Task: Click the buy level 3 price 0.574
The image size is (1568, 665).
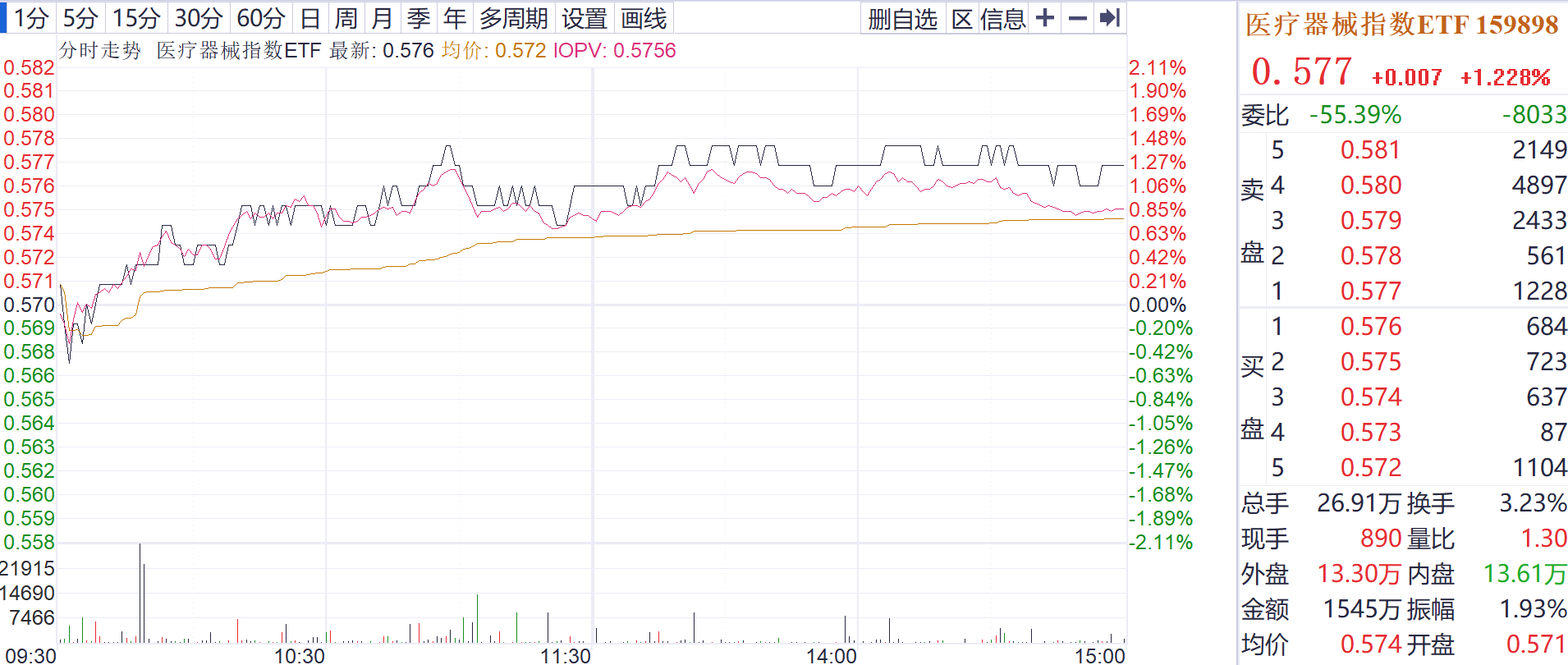Action: tap(1370, 397)
